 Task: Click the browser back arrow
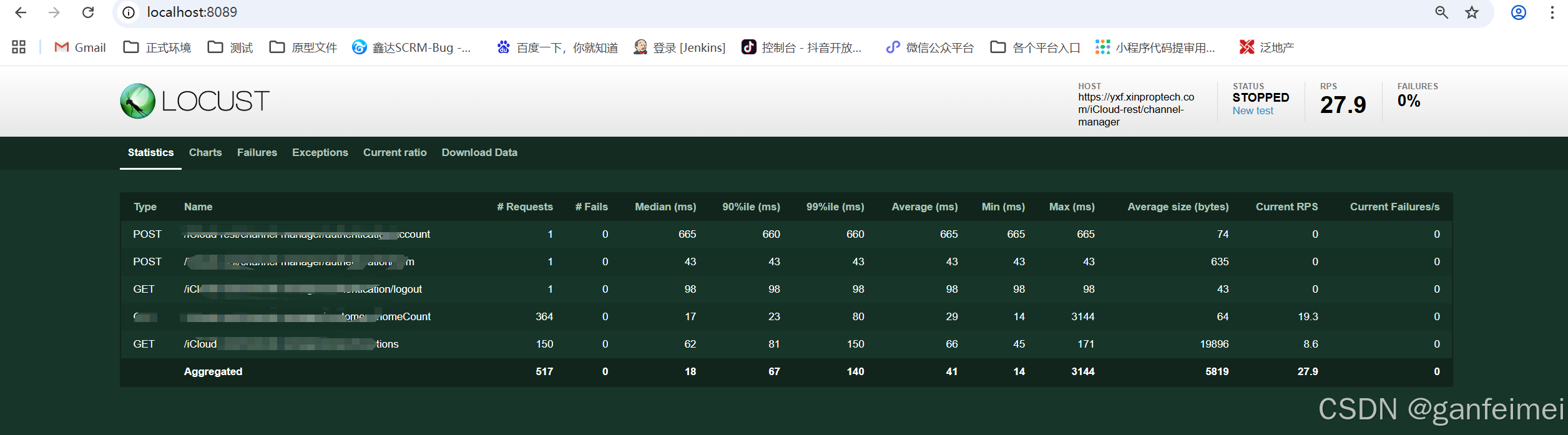click(21, 12)
